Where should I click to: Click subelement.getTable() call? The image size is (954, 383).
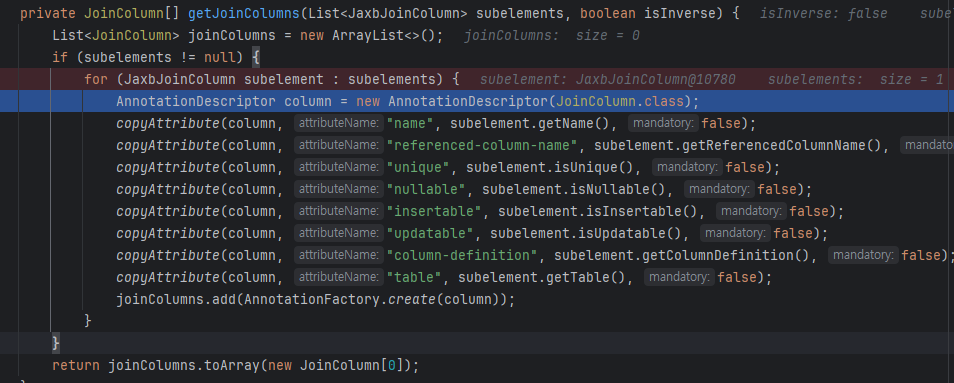[x=541, y=277]
